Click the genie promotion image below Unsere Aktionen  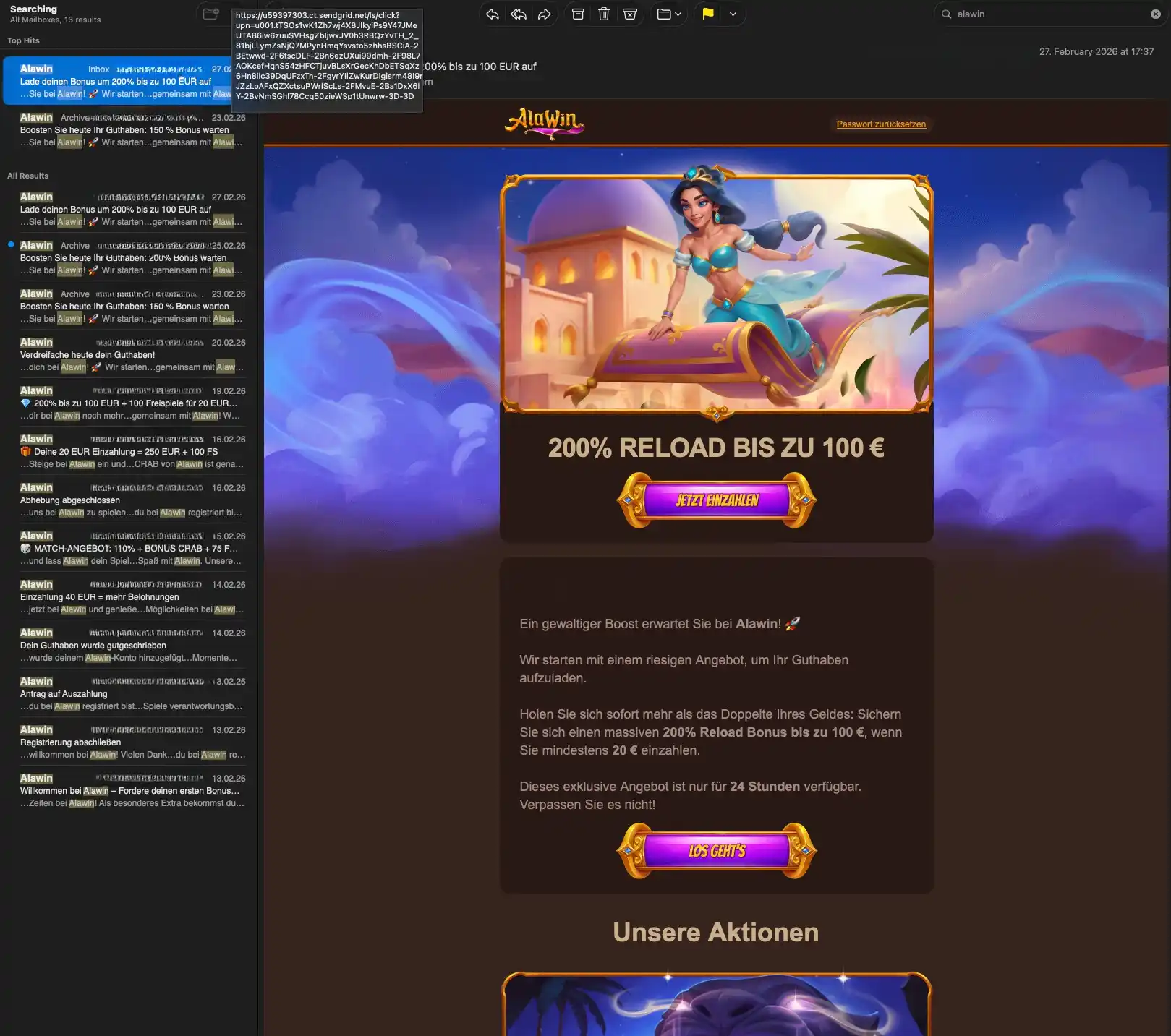tap(717, 1004)
